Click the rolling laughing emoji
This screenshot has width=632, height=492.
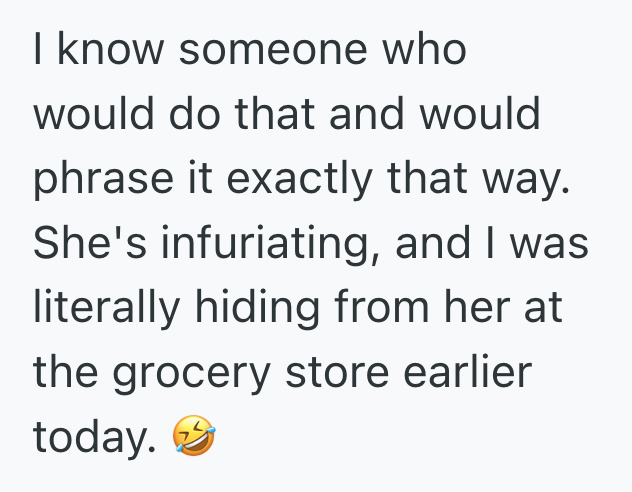(x=194, y=436)
